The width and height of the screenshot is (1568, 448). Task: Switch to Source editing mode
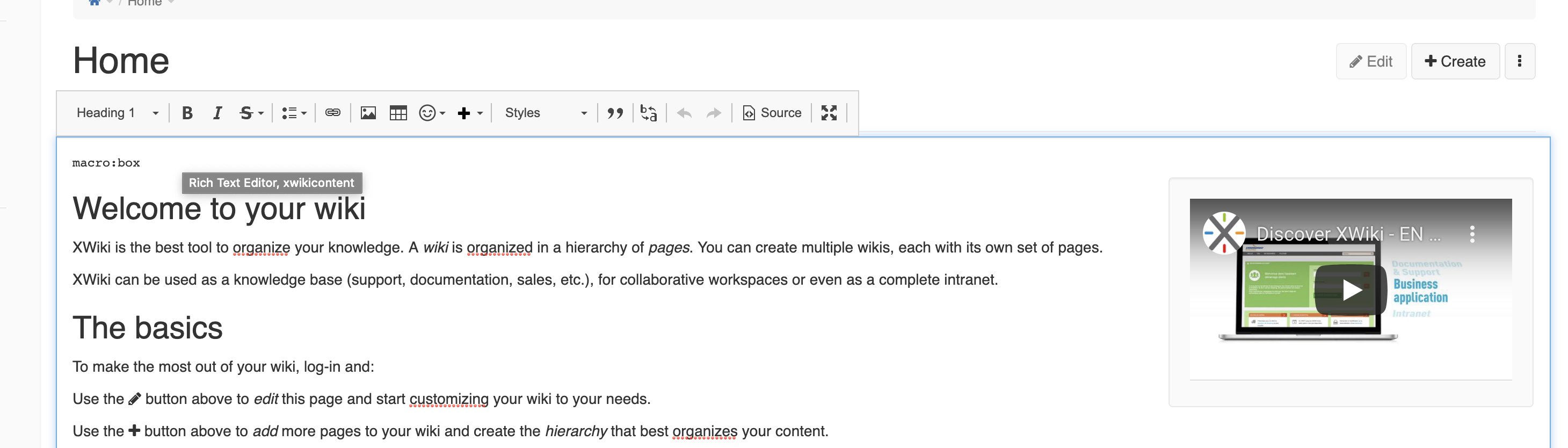772,113
